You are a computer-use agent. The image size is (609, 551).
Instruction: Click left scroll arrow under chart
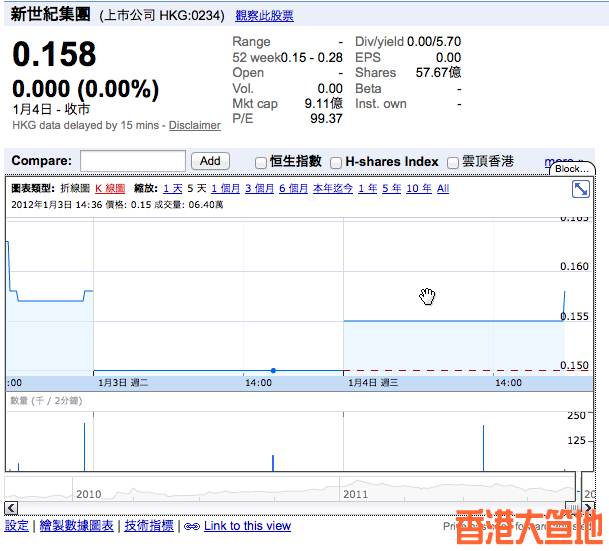click(x=11, y=508)
